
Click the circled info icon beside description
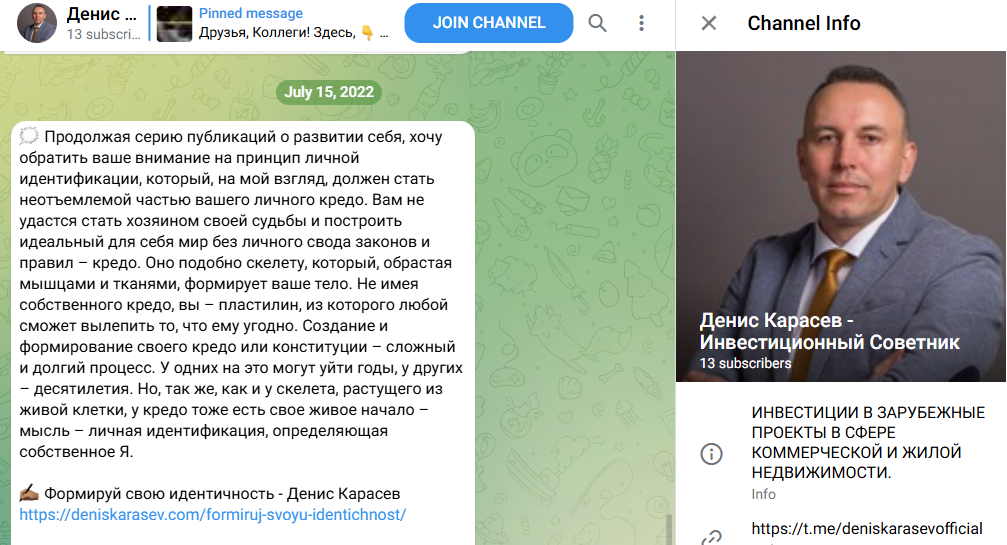click(711, 454)
